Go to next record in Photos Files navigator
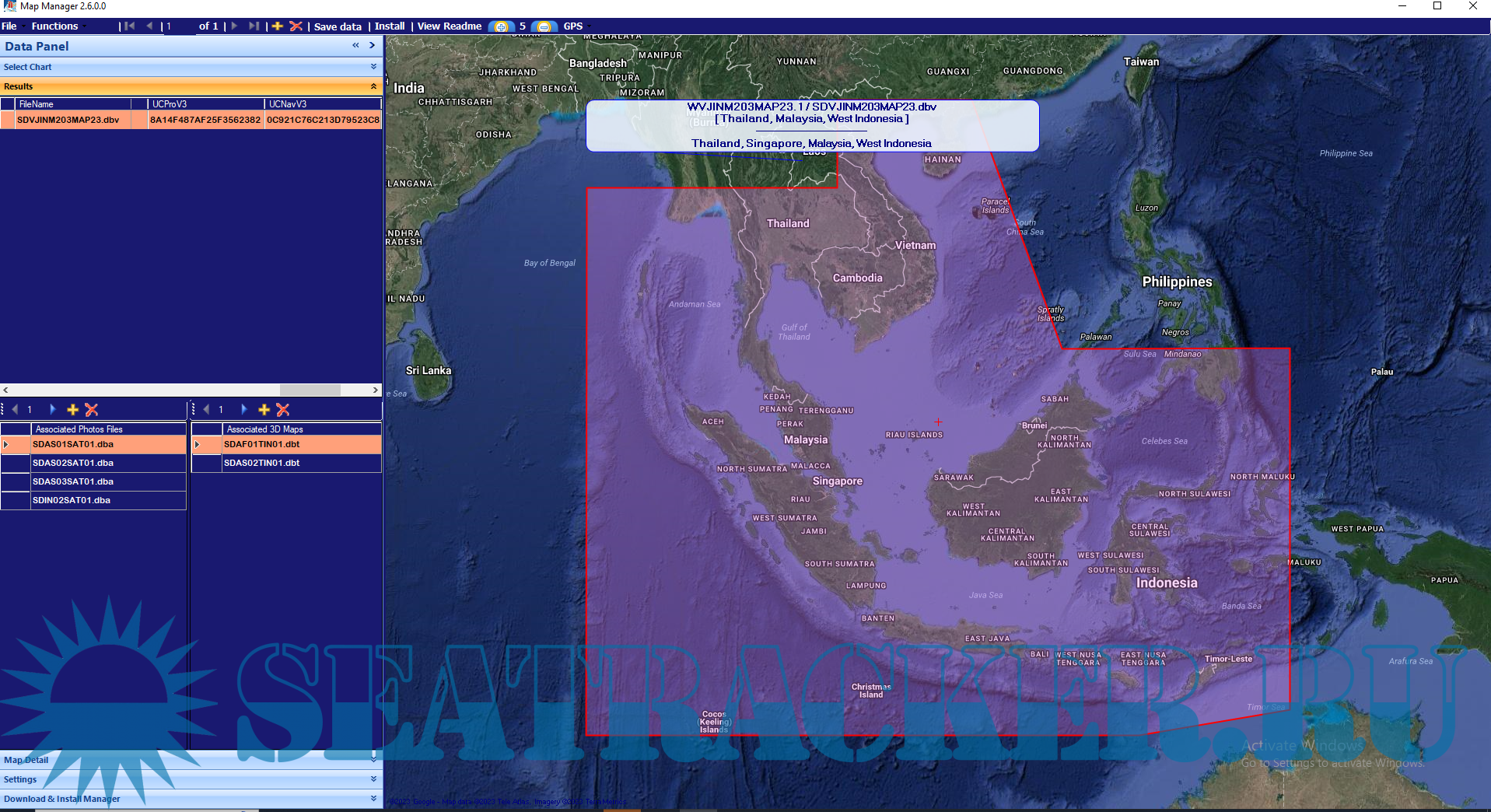The image size is (1491, 812). tap(53, 409)
